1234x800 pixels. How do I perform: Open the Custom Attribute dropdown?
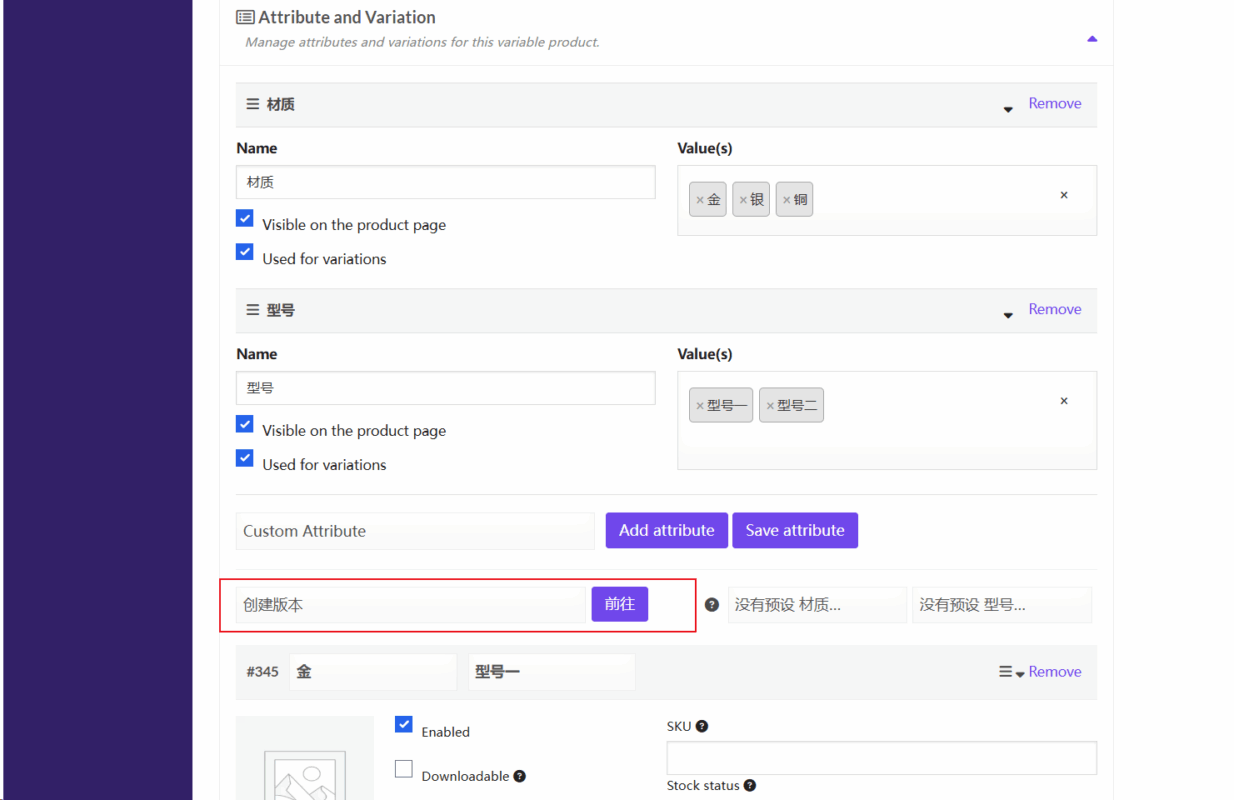415,531
